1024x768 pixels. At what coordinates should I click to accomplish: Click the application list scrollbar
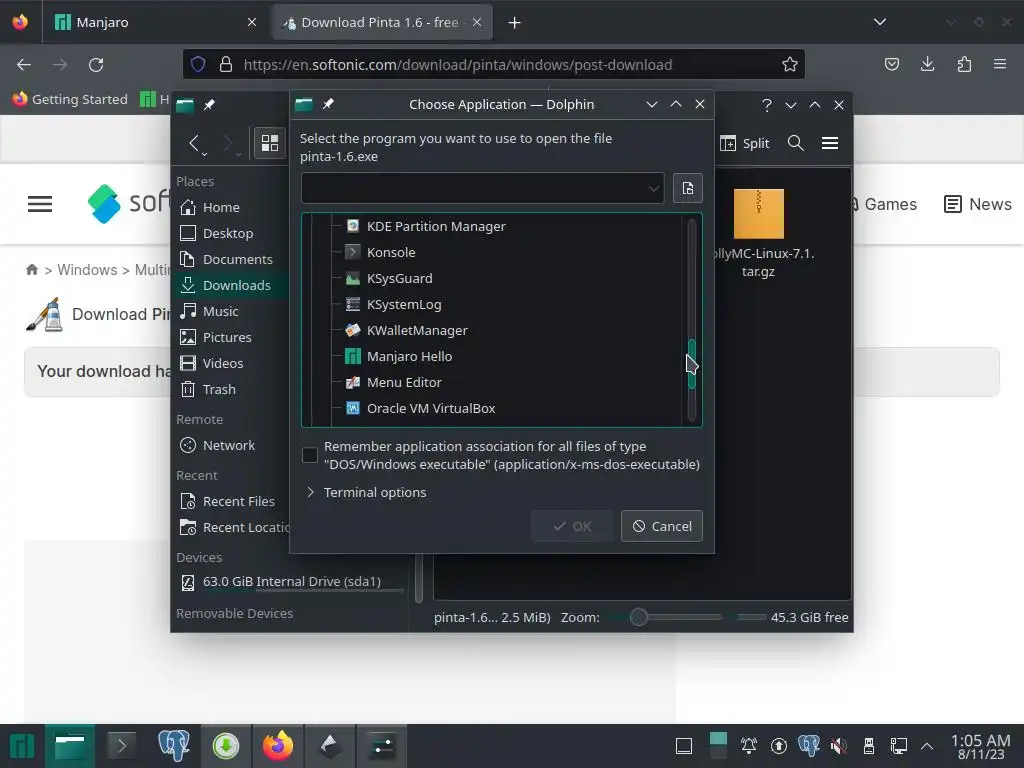point(692,364)
